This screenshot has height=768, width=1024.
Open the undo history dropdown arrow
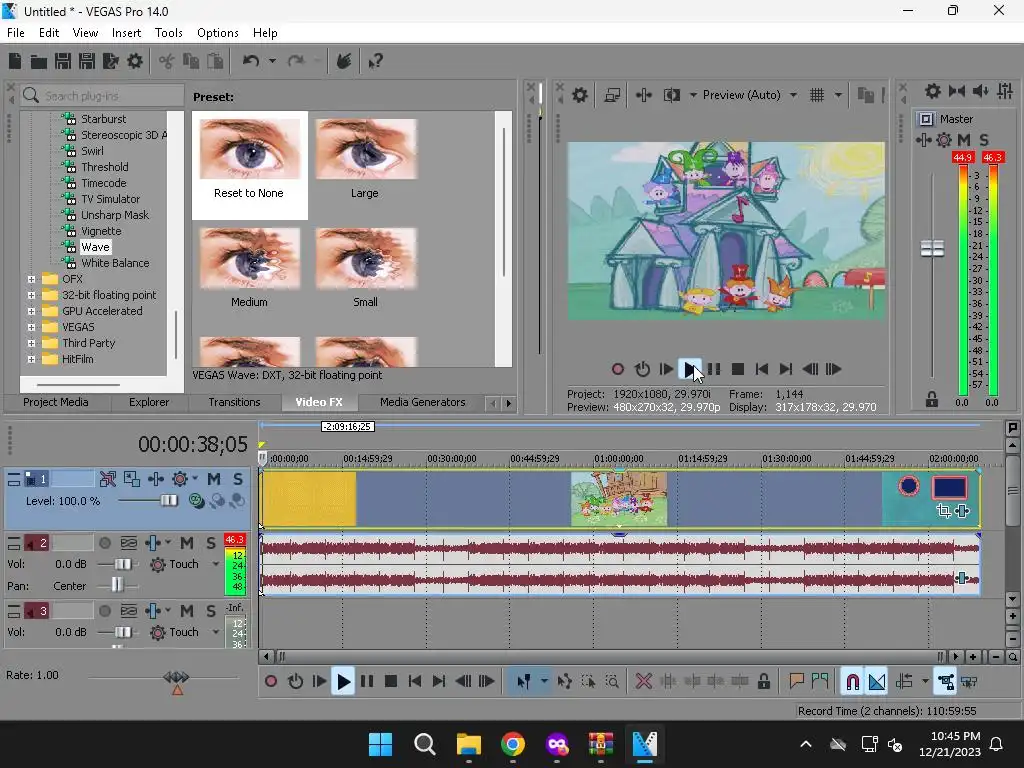pos(272,61)
